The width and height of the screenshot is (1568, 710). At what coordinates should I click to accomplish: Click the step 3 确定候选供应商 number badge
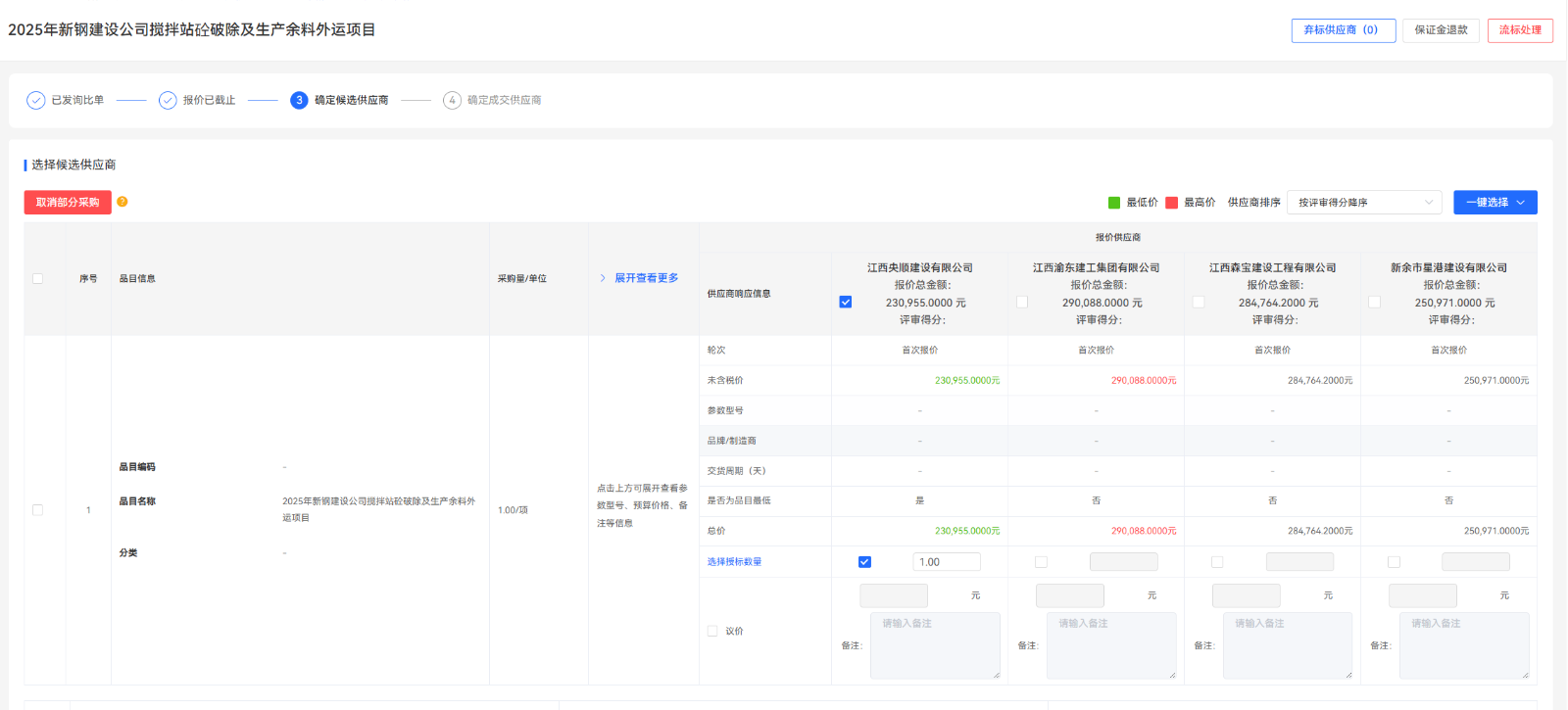click(299, 100)
